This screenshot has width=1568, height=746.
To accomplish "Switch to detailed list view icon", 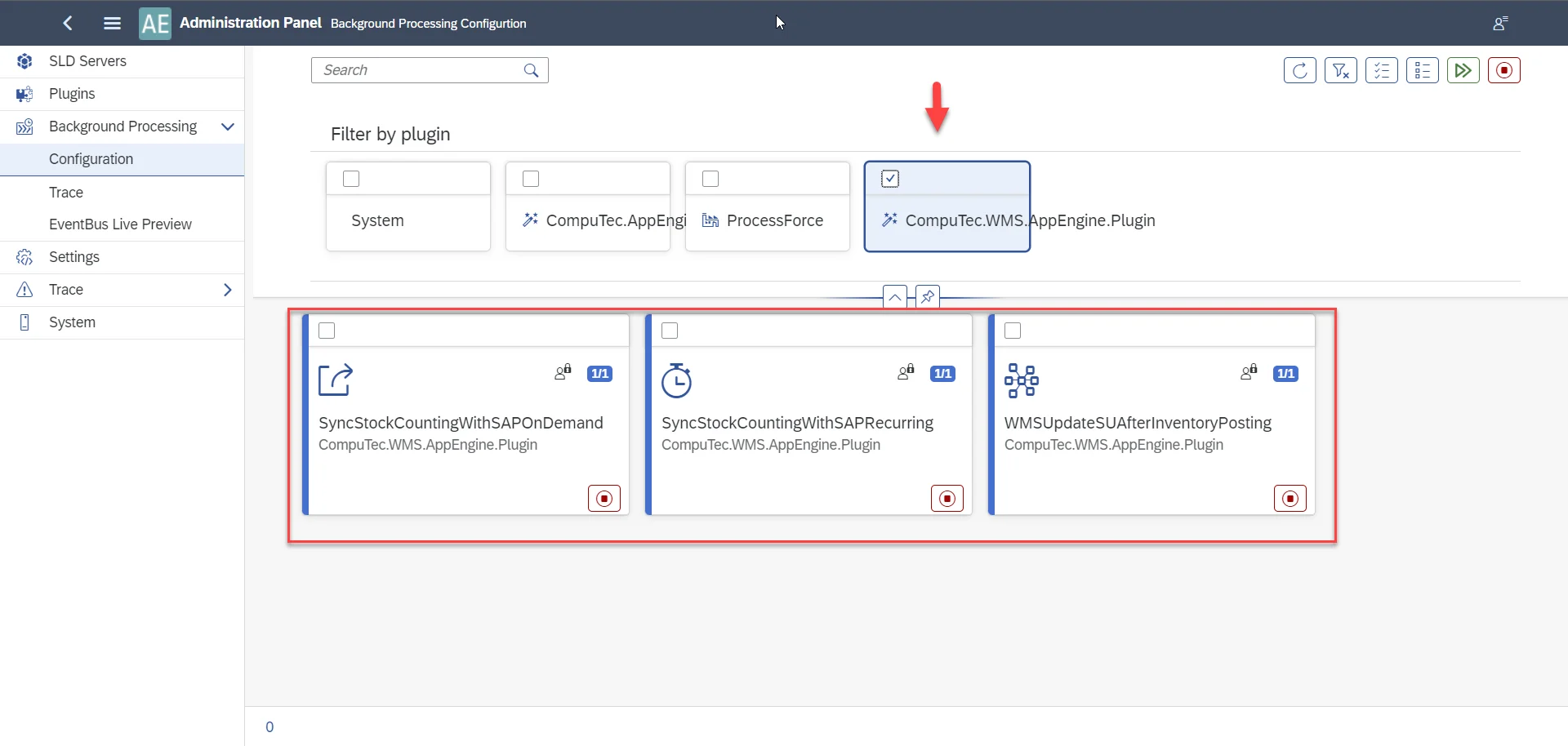I will coord(1423,70).
